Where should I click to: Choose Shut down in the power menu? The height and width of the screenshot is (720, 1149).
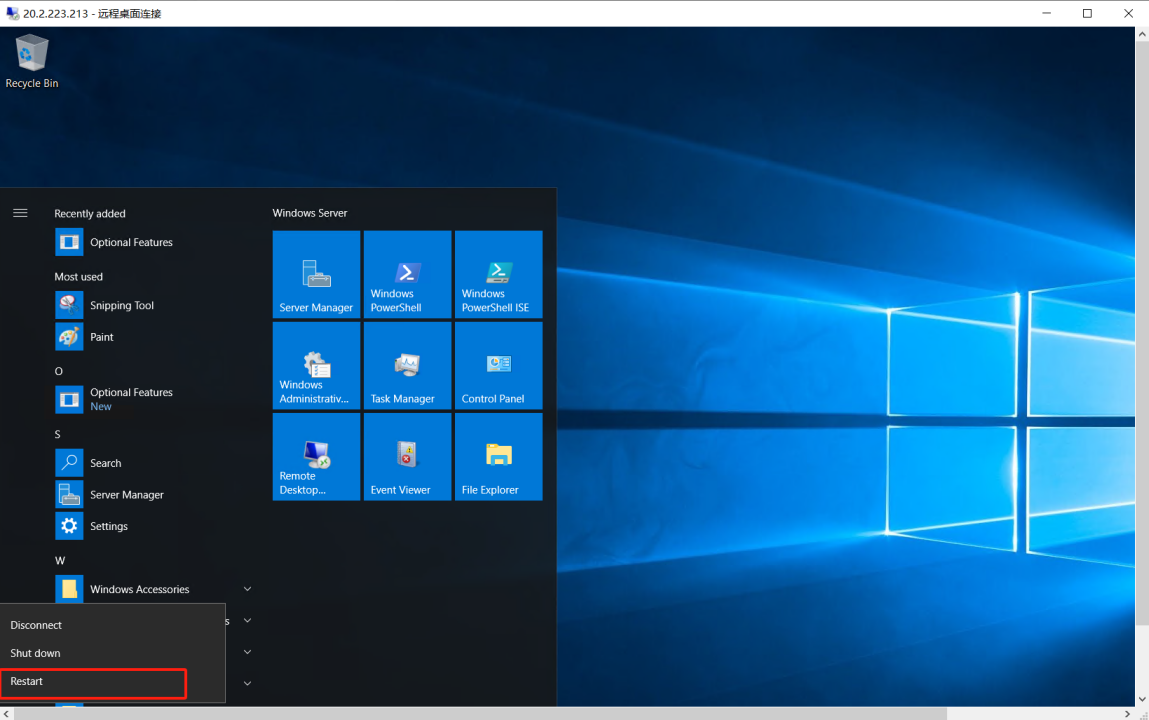(x=113, y=653)
